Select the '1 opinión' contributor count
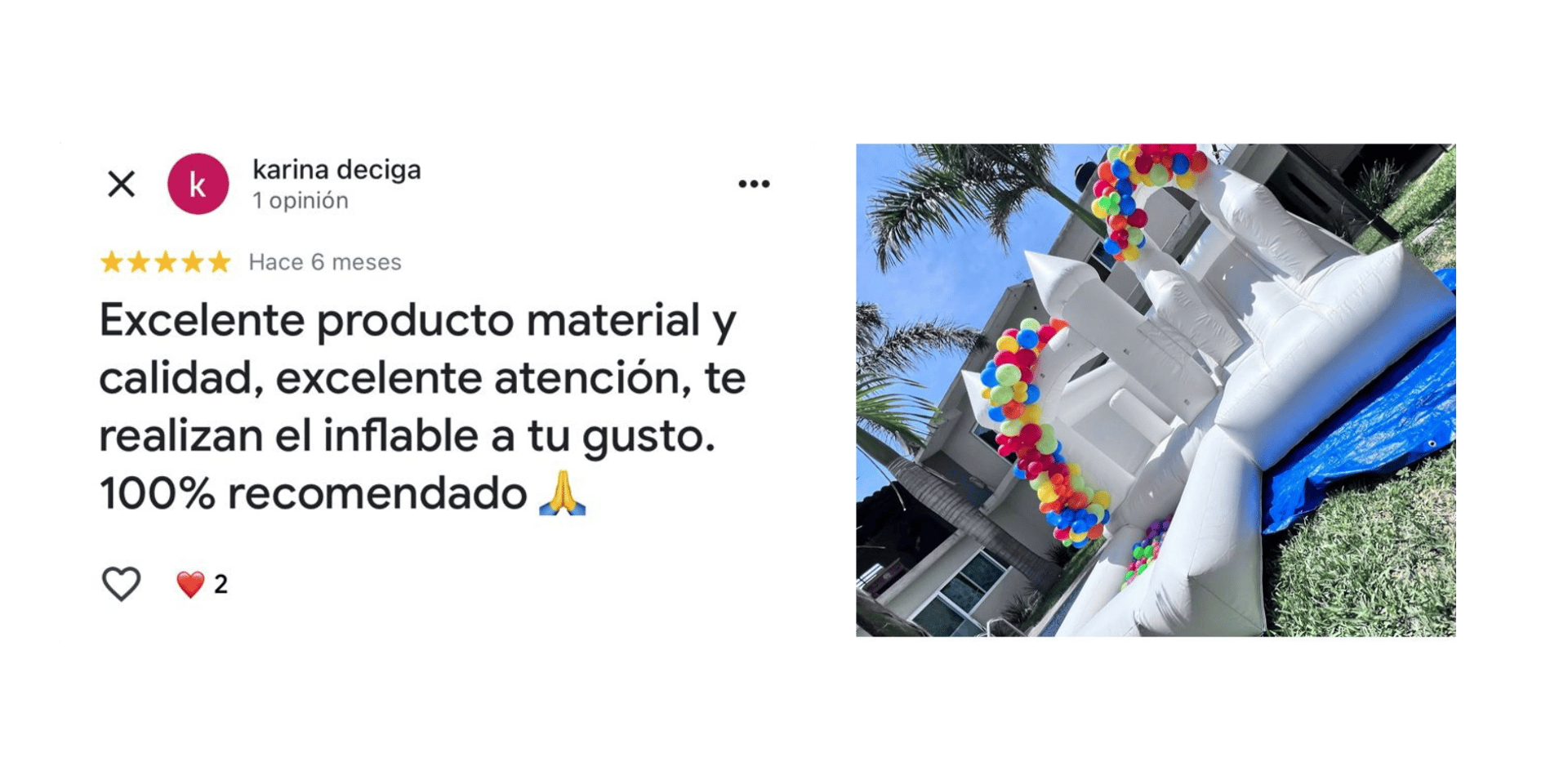This screenshot has width=1568, height=784. point(301,200)
